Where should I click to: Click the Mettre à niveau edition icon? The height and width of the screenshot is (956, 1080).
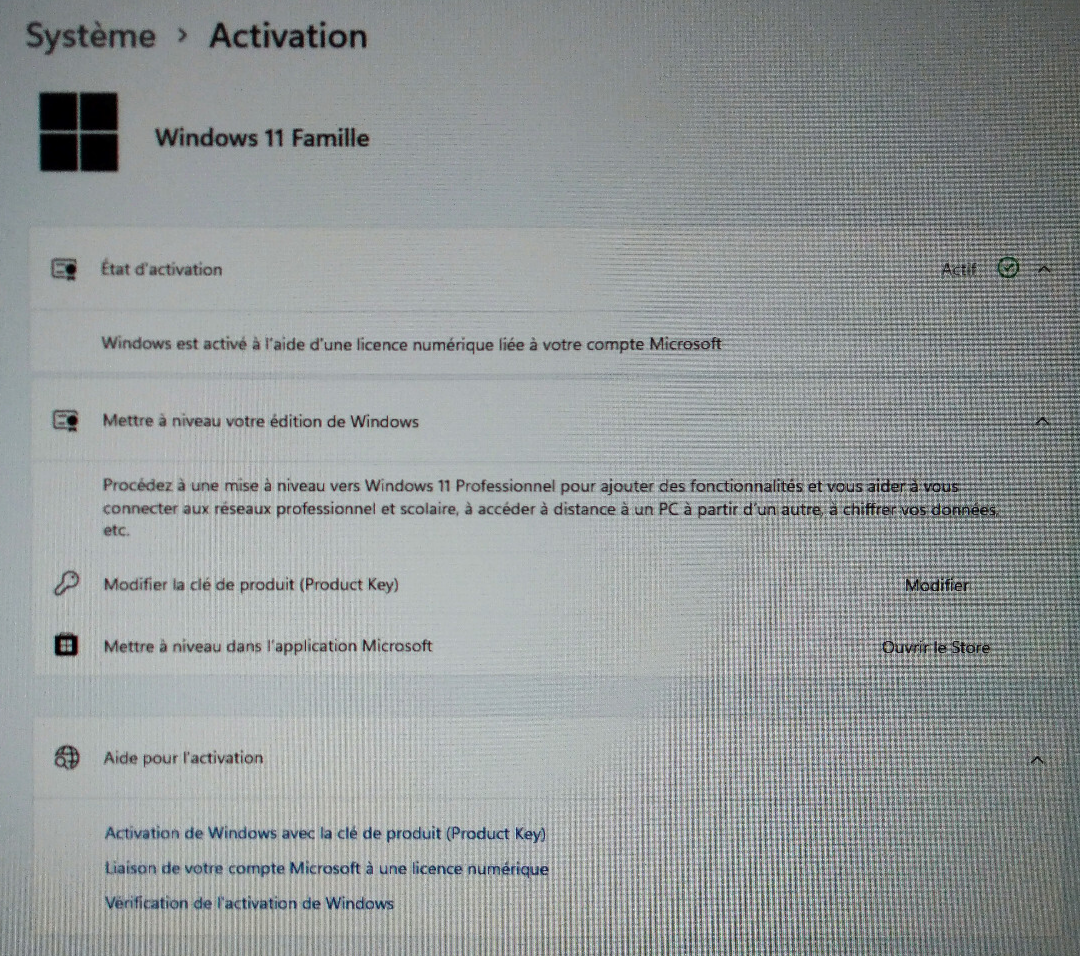coord(66,421)
